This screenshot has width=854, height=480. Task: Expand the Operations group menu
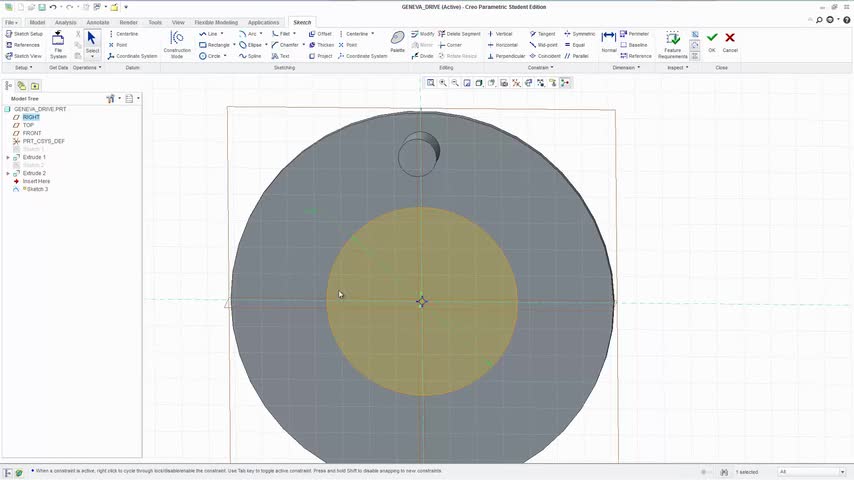click(x=87, y=68)
